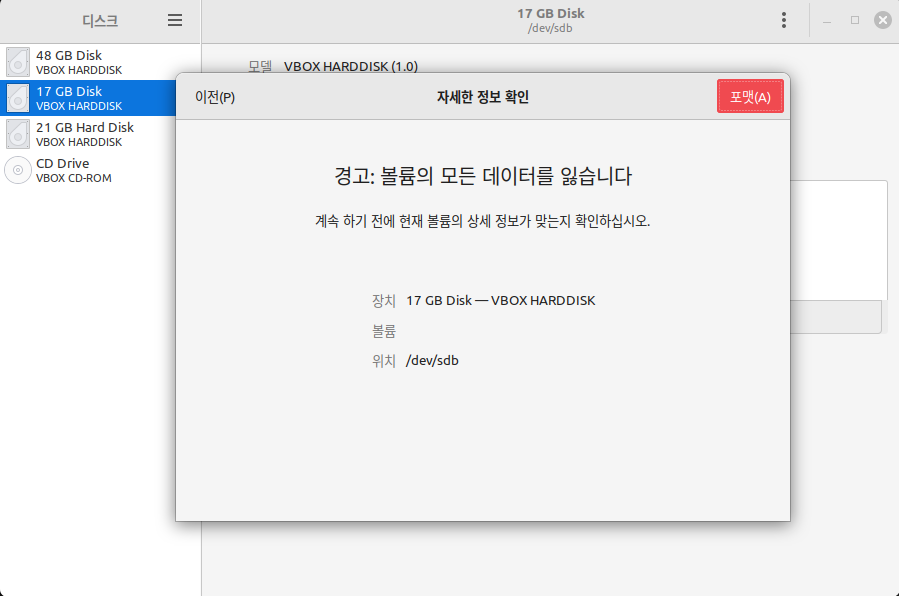Screen dimensions: 899x596
Task: Click the 21 GB Hard Disk drive icon
Action: click(18, 134)
